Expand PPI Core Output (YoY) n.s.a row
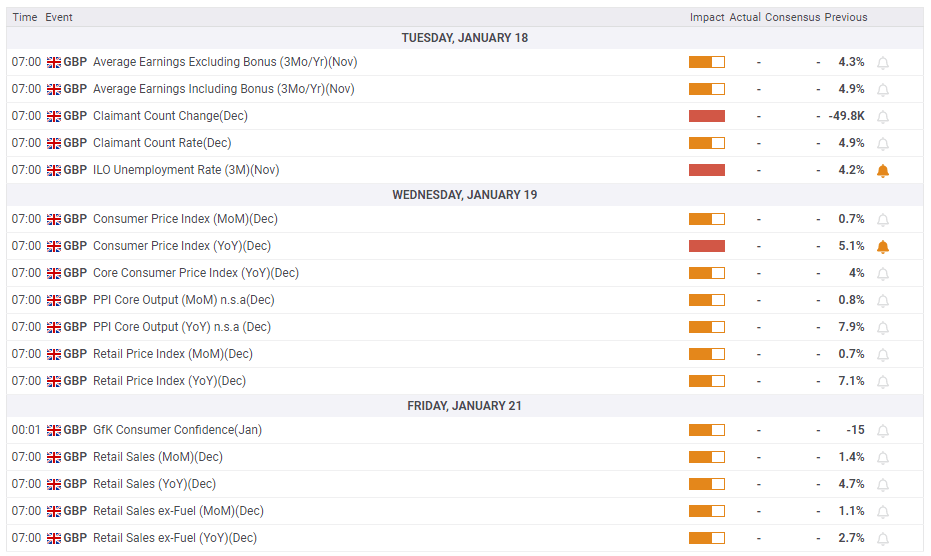 181,327
